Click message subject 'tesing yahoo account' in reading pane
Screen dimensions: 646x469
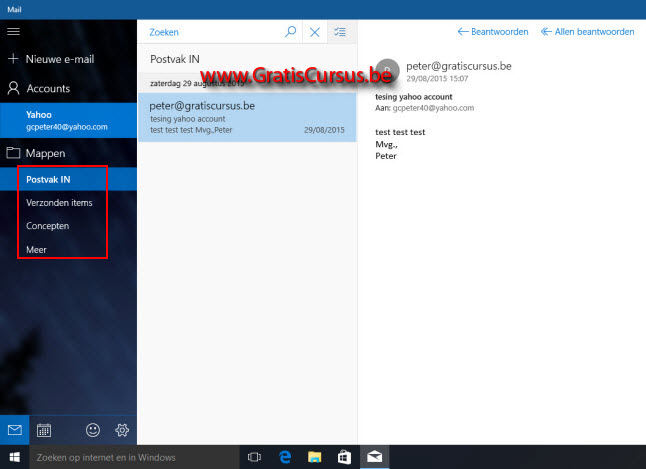point(414,97)
